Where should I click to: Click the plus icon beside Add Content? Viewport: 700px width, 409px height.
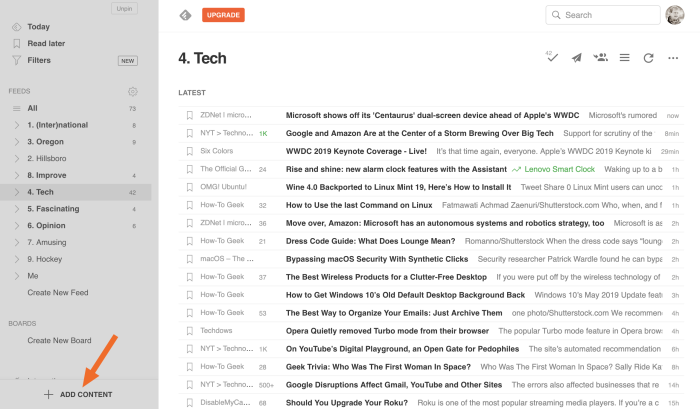click(48, 394)
